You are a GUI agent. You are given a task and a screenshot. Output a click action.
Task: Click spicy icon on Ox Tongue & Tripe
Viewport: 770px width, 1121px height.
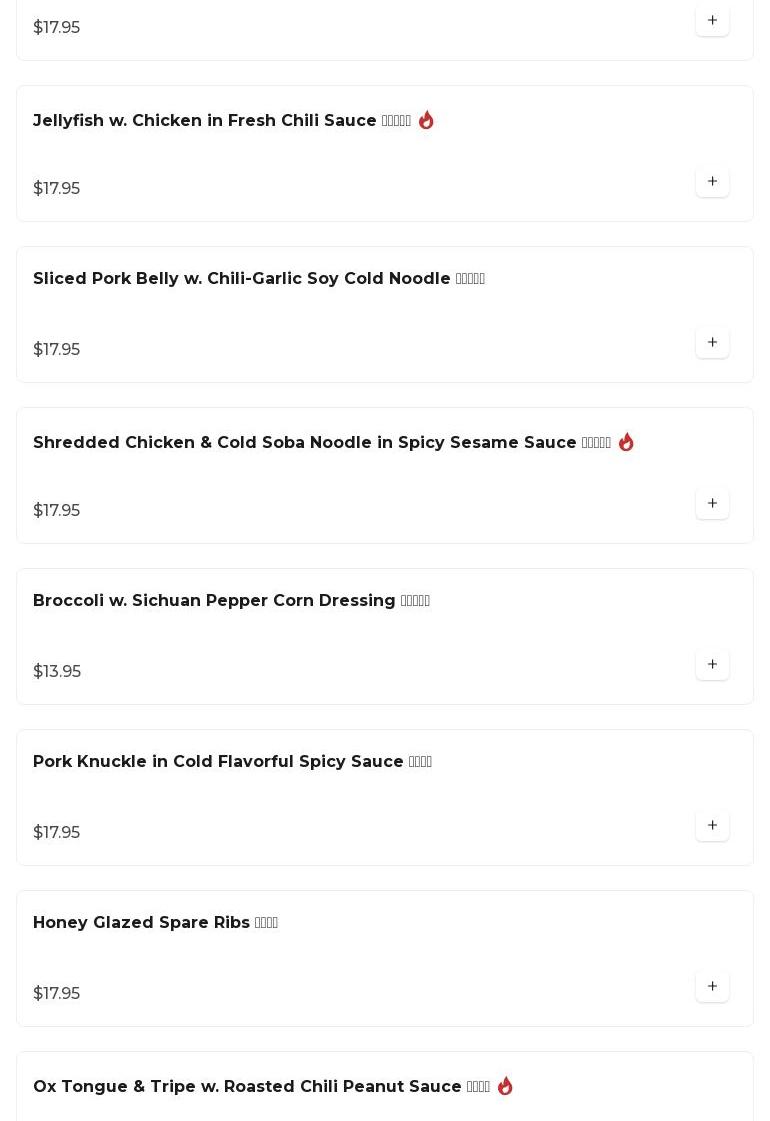[x=505, y=1086]
